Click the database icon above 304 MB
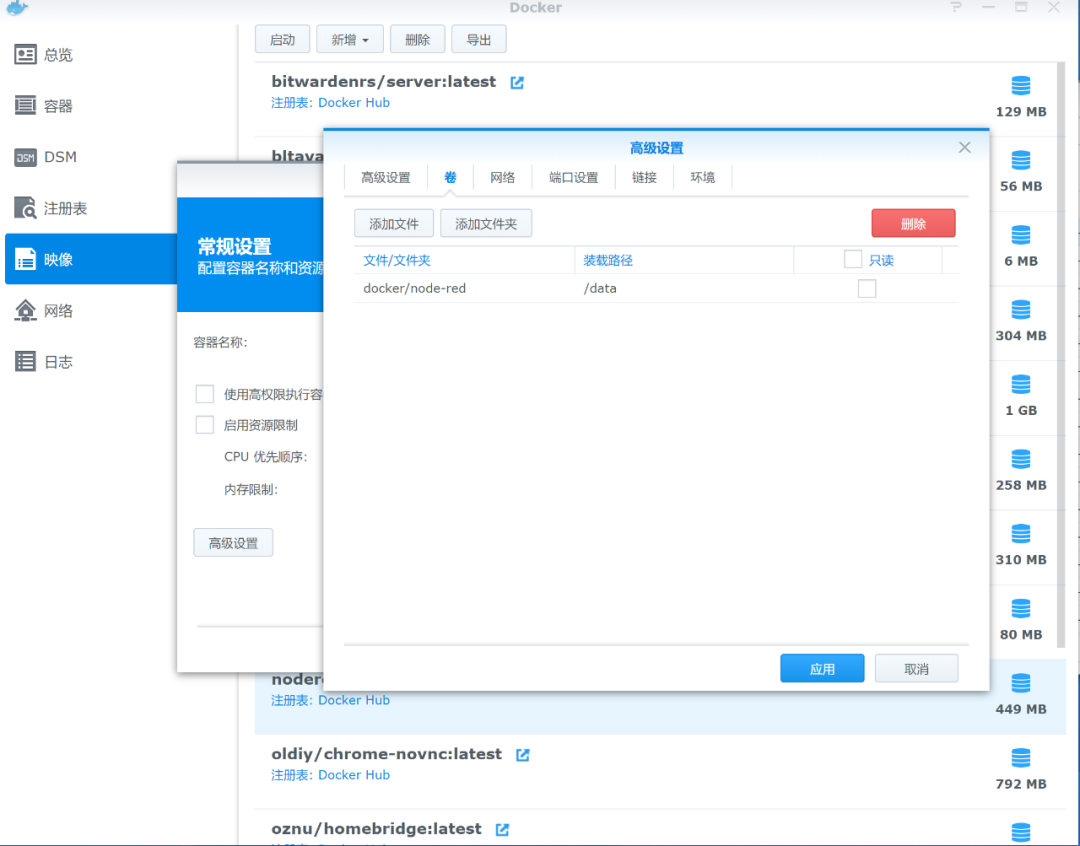 pyautogui.click(x=1021, y=310)
